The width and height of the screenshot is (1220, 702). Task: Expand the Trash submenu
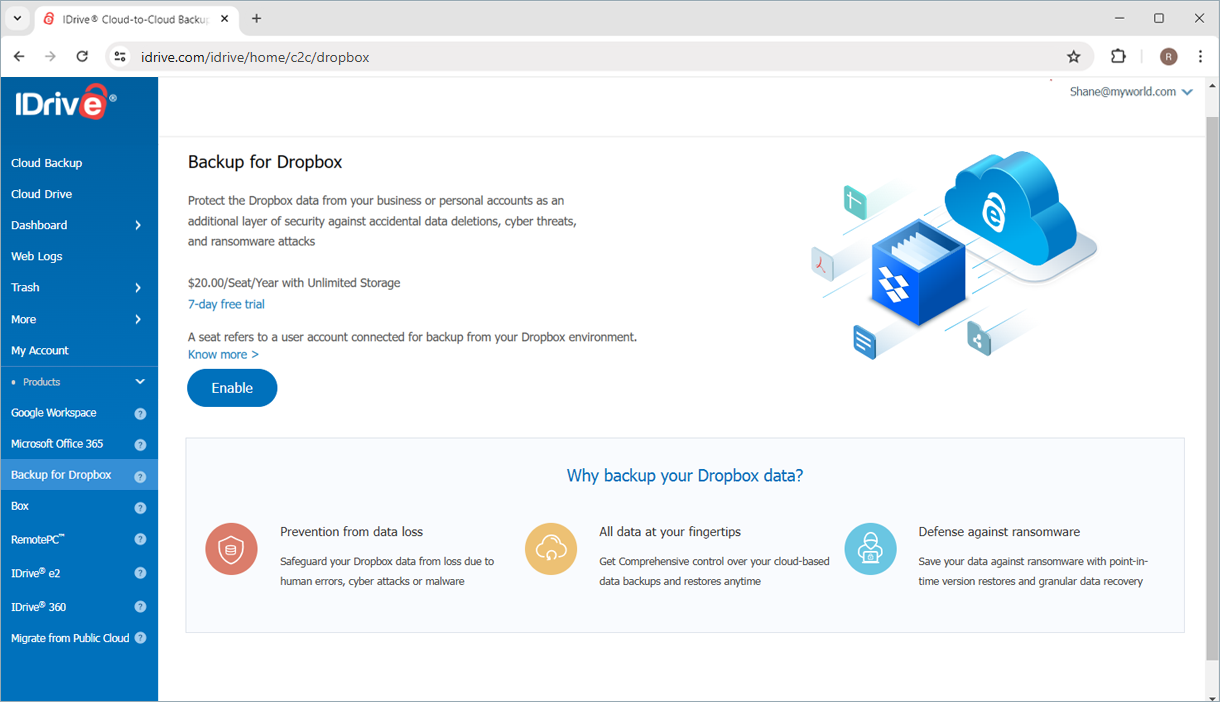(x=138, y=288)
